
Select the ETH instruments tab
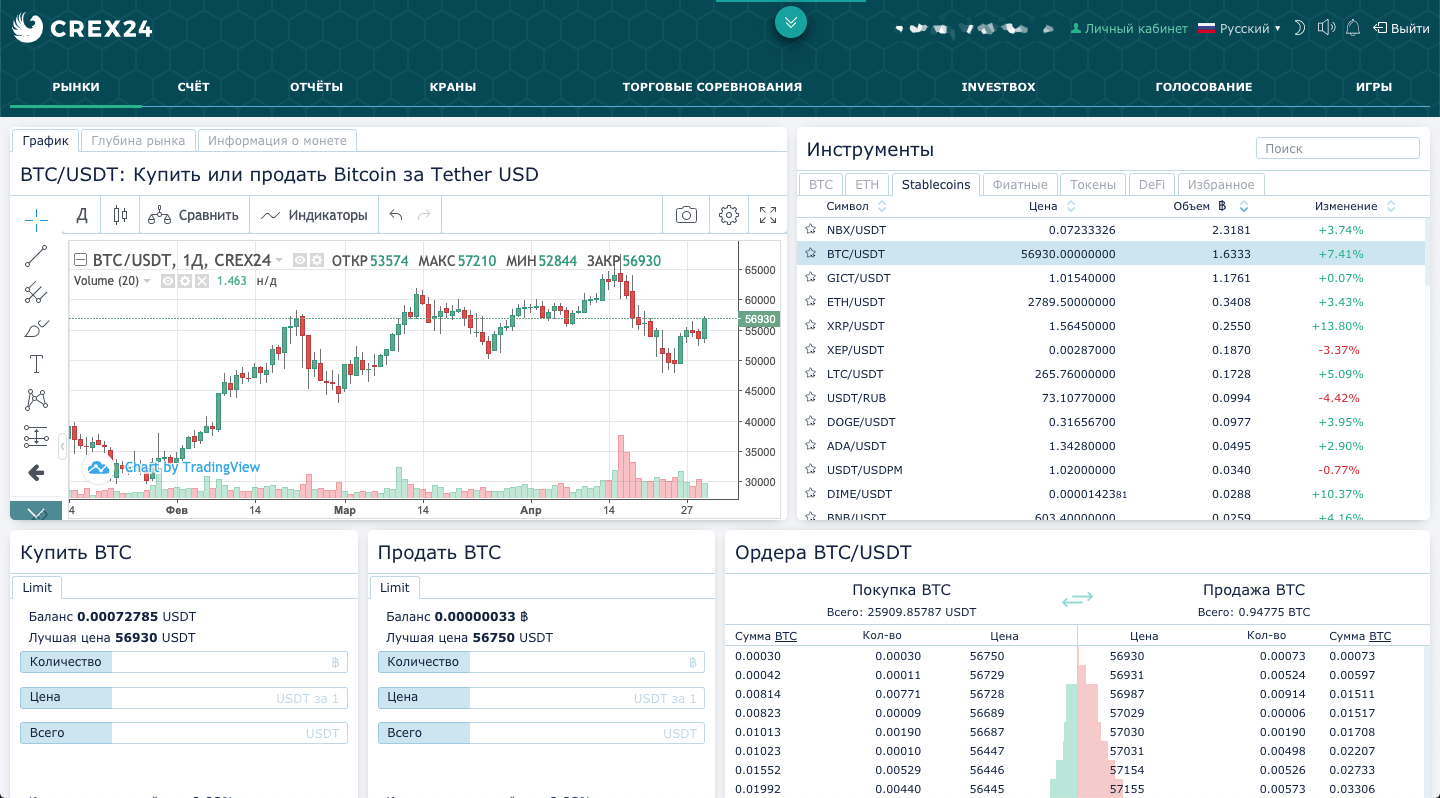point(867,184)
